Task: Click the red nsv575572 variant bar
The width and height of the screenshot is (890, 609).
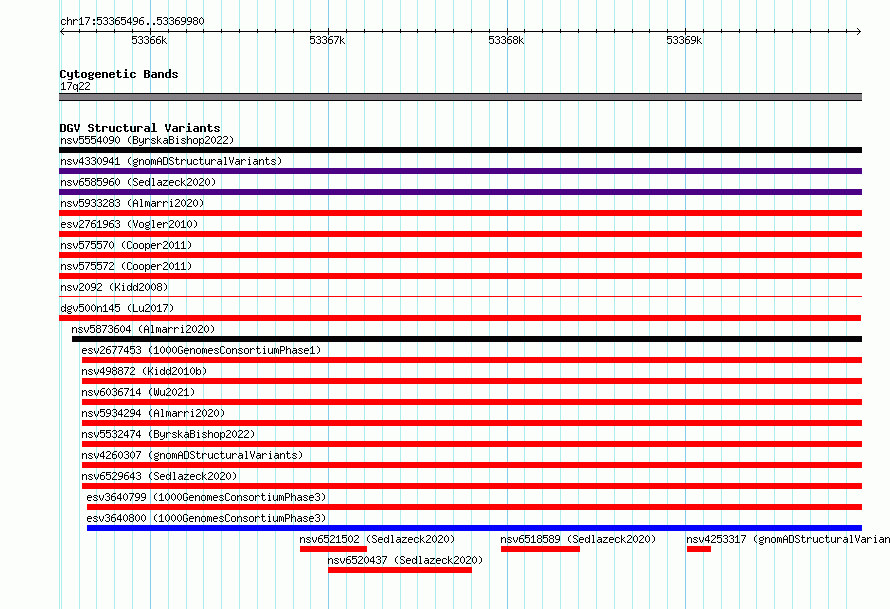Action: [x=460, y=276]
